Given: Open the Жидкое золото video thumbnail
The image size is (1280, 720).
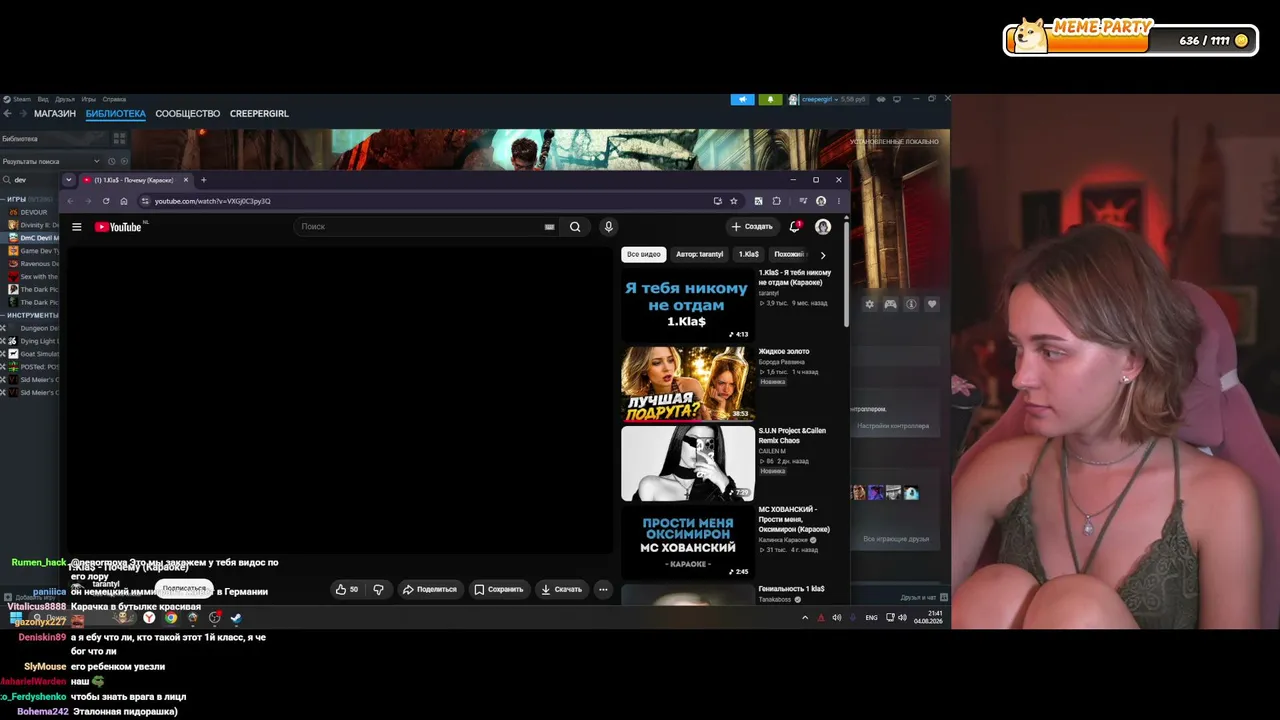Looking at the screenshot, I should click(x=688, y=384).
